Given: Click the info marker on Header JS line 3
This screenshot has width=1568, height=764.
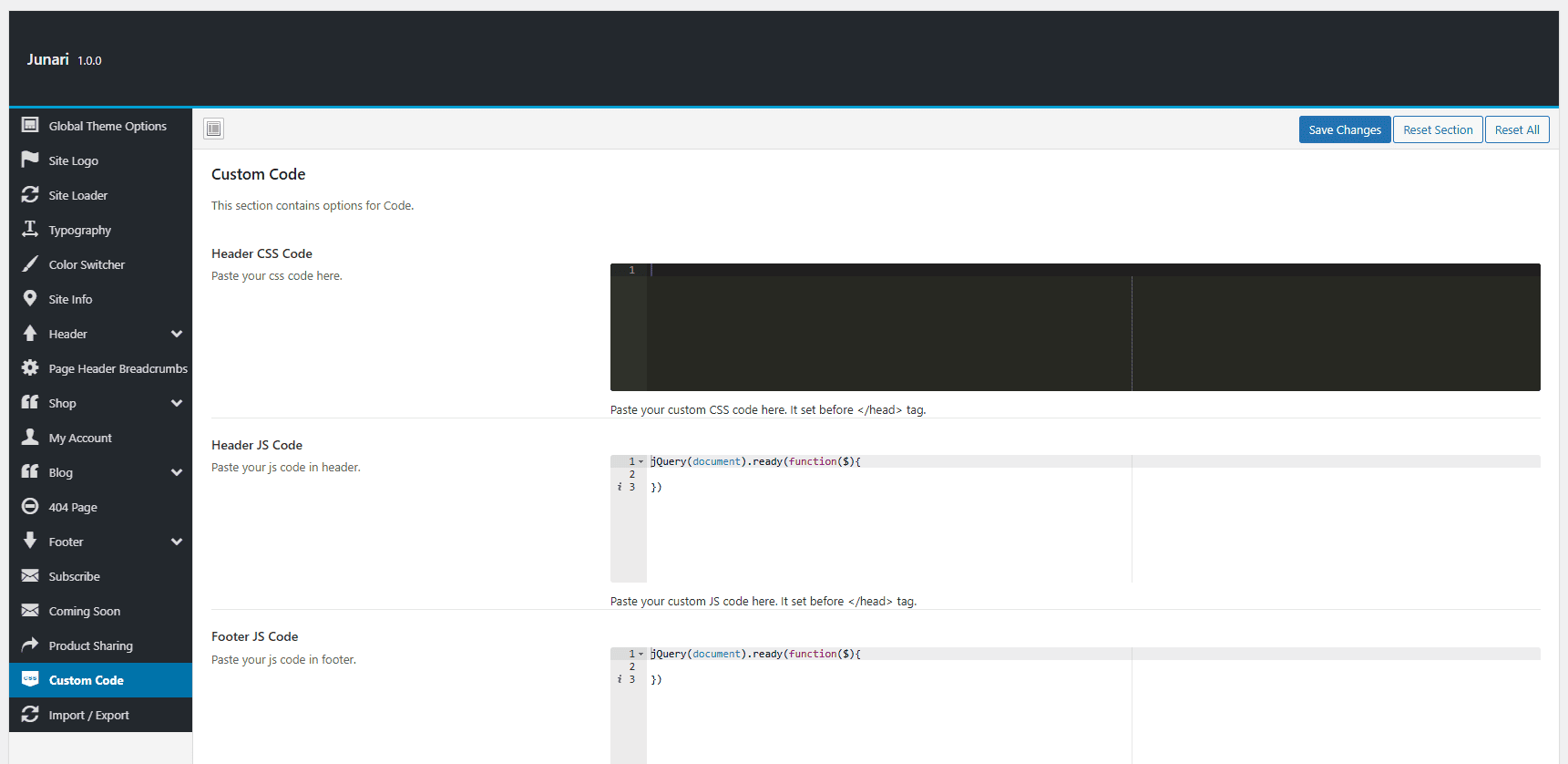Looking at the screenshot, I should [x=620, y=487].
